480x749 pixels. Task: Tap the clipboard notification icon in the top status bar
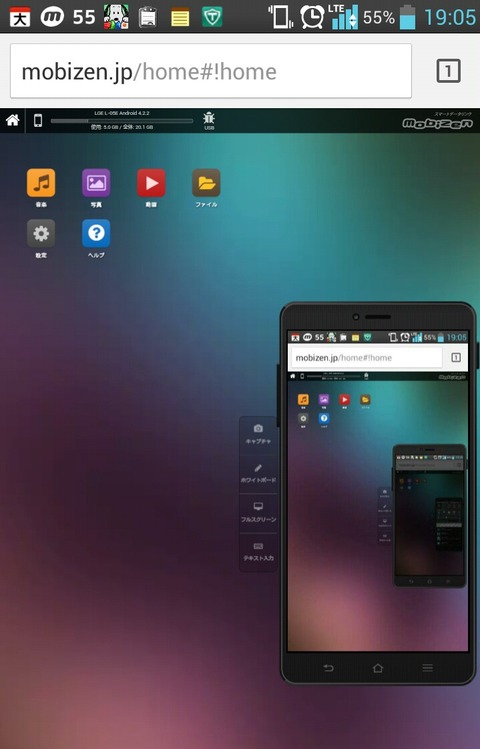coord(148,17)
